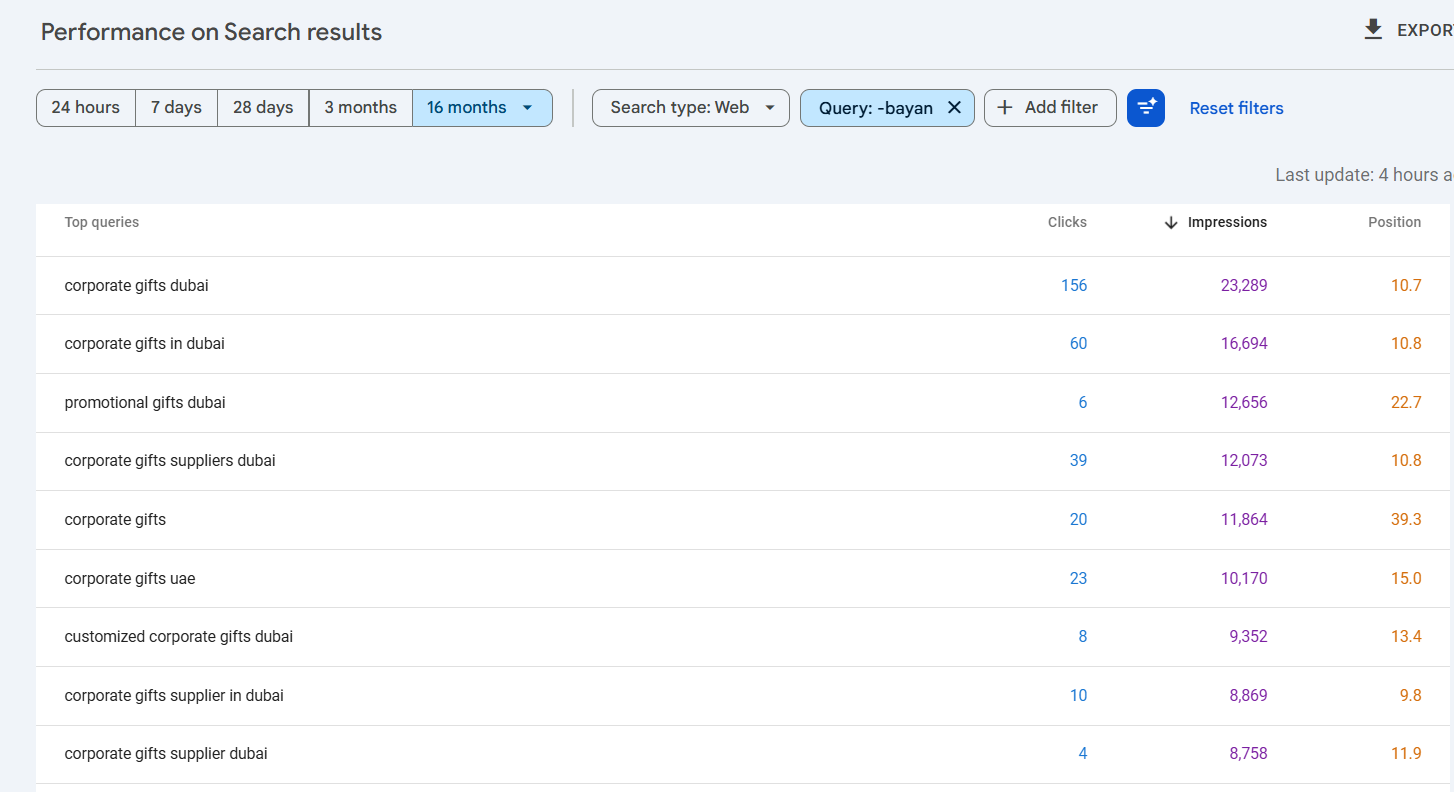The height and width of the screenshot is (792, 1454).
Task: Click the 9.8 position value
Action: (x=1410, y=695)
